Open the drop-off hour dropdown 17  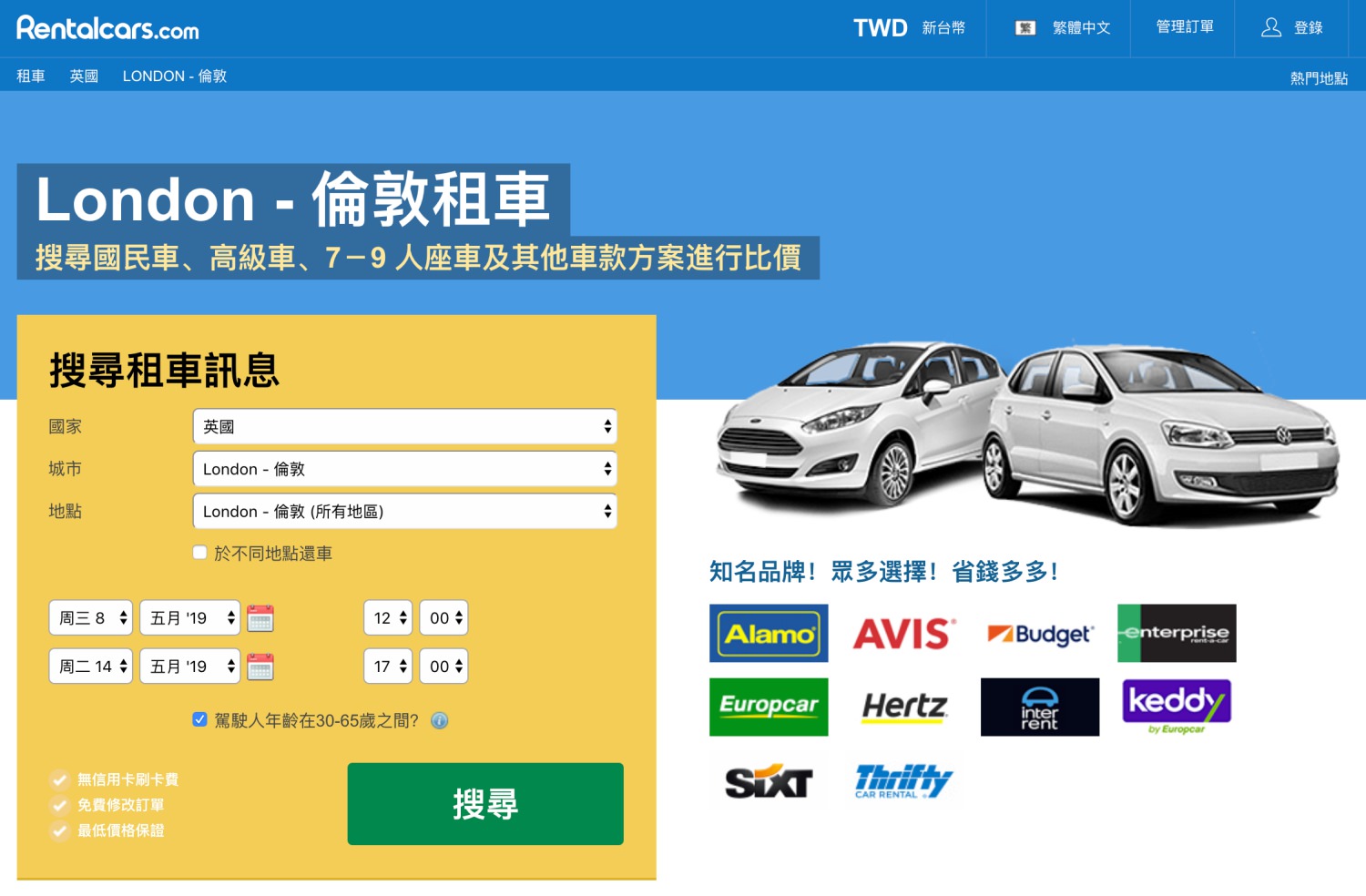pos(388,666)
